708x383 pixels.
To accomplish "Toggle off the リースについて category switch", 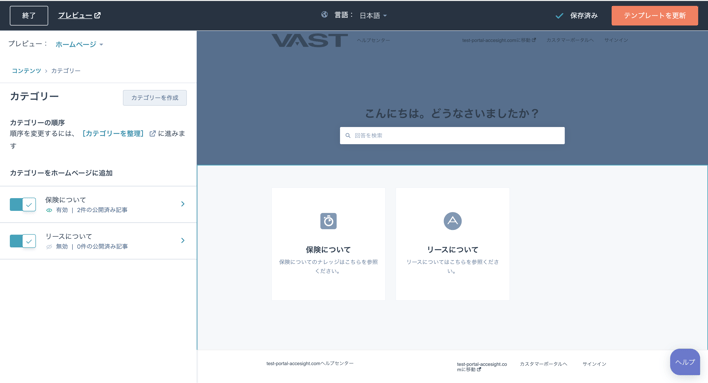I will point(23,241).
